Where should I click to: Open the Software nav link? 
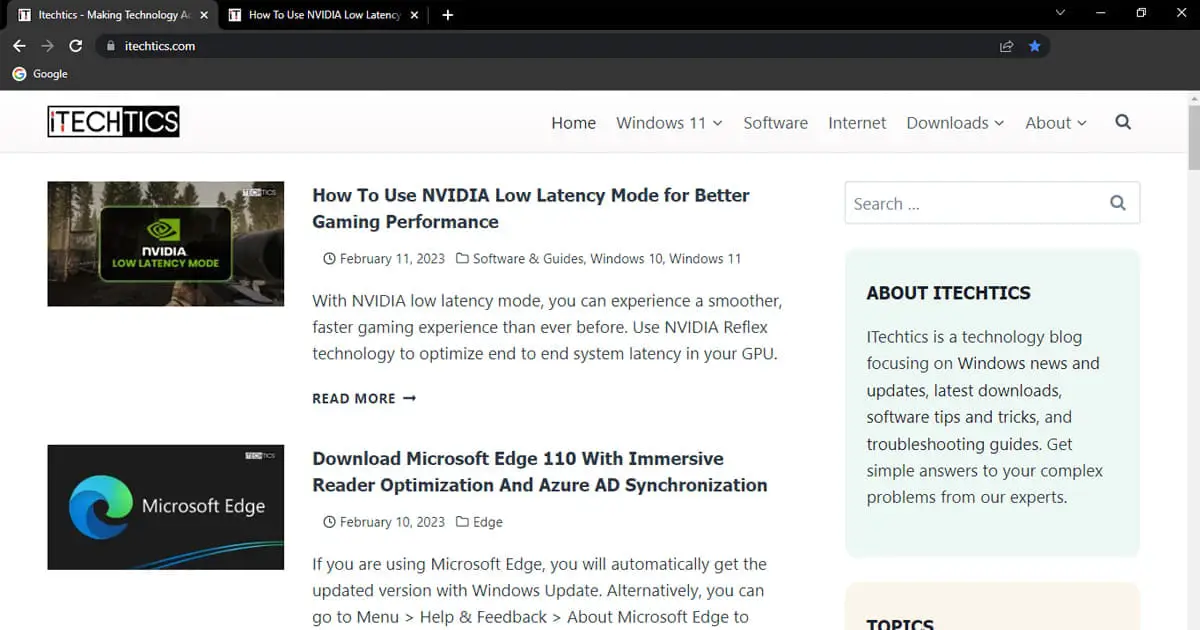point(775,122)
